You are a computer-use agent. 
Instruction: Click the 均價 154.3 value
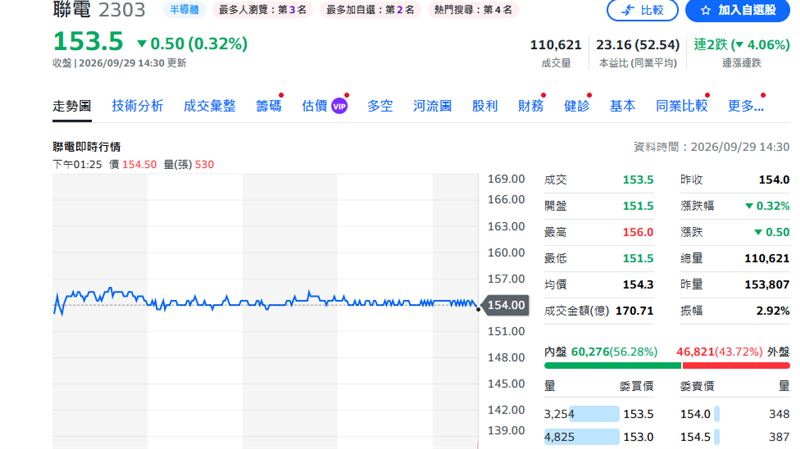(638, 285)
